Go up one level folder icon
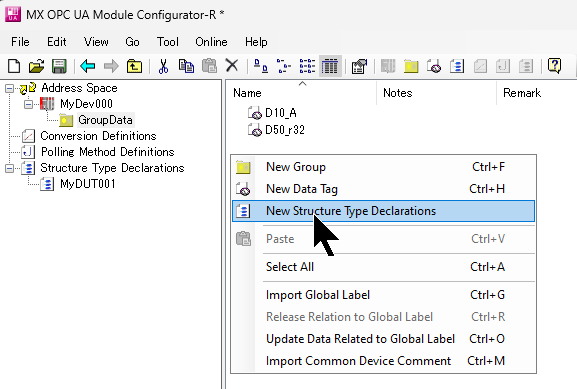 point(134,66)
